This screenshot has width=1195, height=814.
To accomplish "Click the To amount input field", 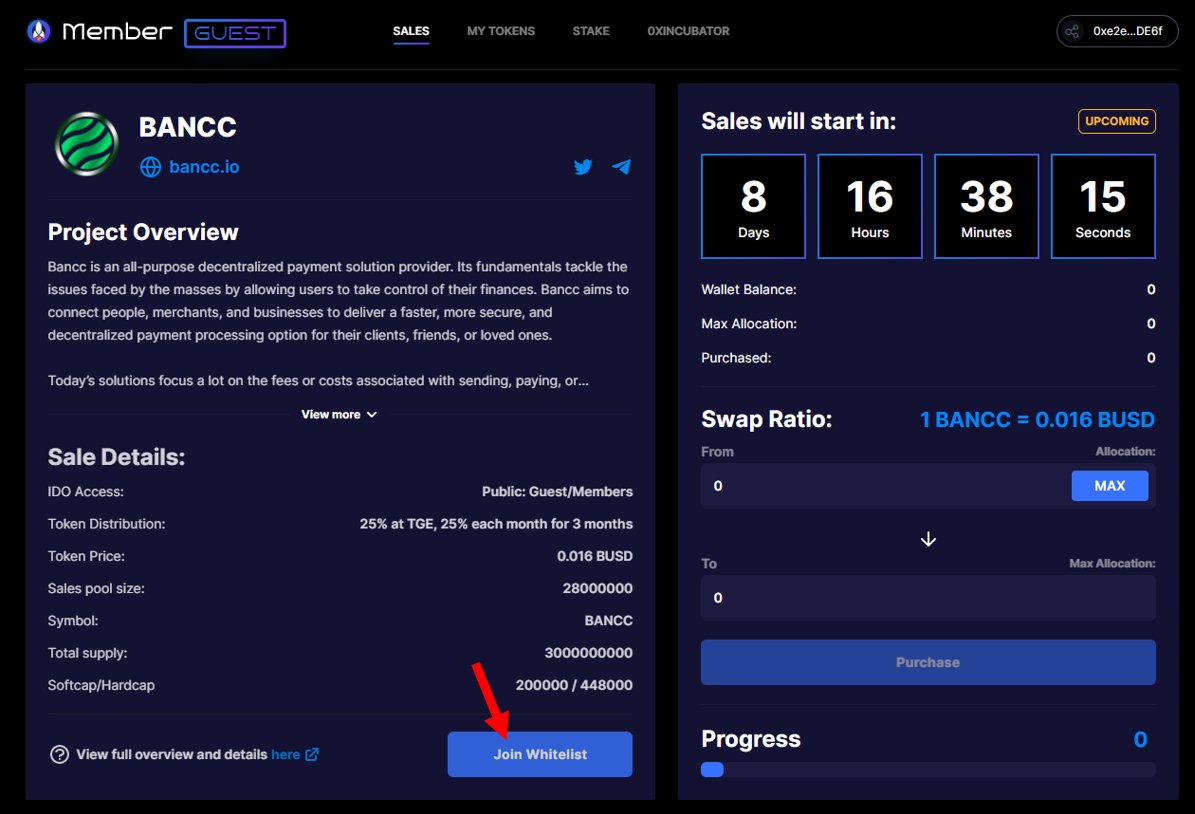I will pos(928,598).
